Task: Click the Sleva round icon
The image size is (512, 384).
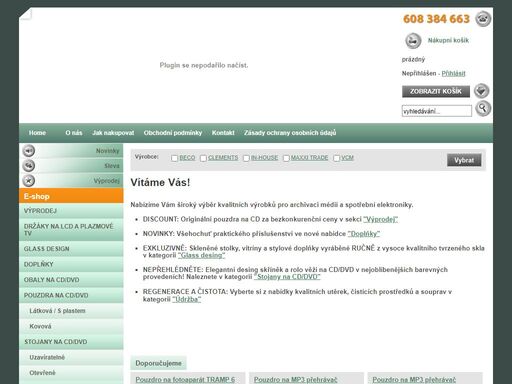Action: pos(29,166)
